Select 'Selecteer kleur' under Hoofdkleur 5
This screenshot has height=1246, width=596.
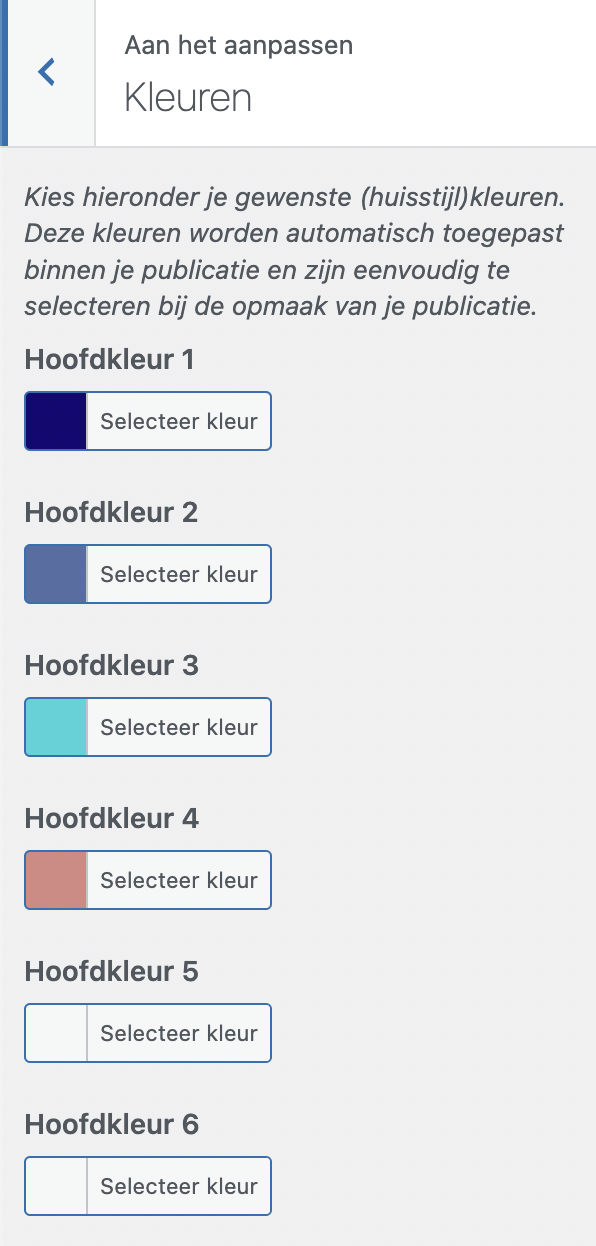(179, 1033)
